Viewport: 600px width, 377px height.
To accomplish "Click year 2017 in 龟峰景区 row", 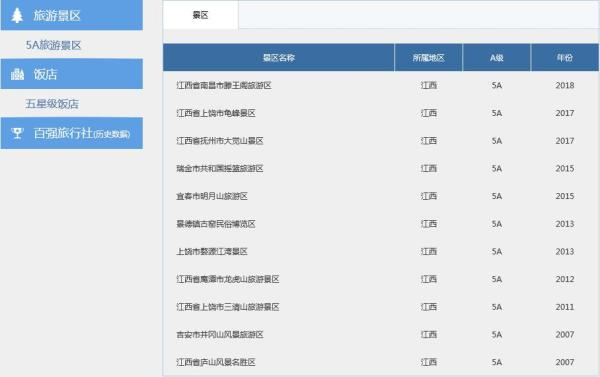I will 565,113.
